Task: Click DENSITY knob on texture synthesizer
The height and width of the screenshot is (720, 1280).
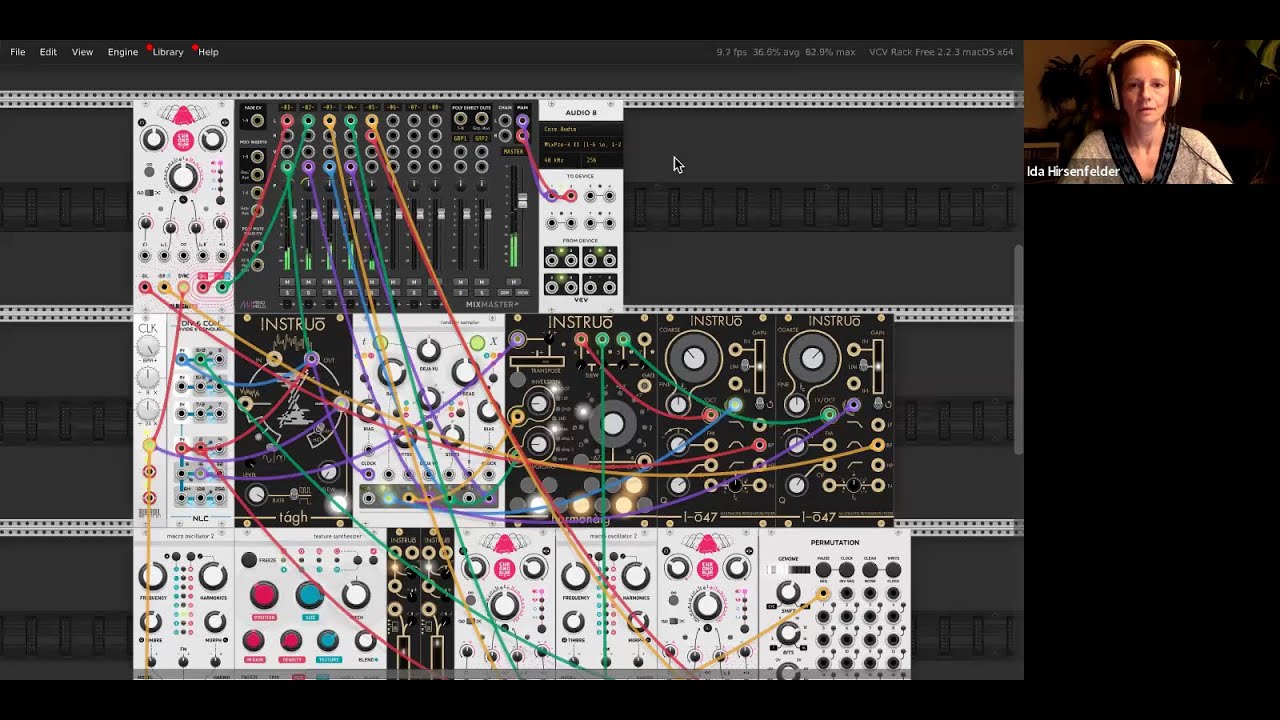Action: [290, 640]
